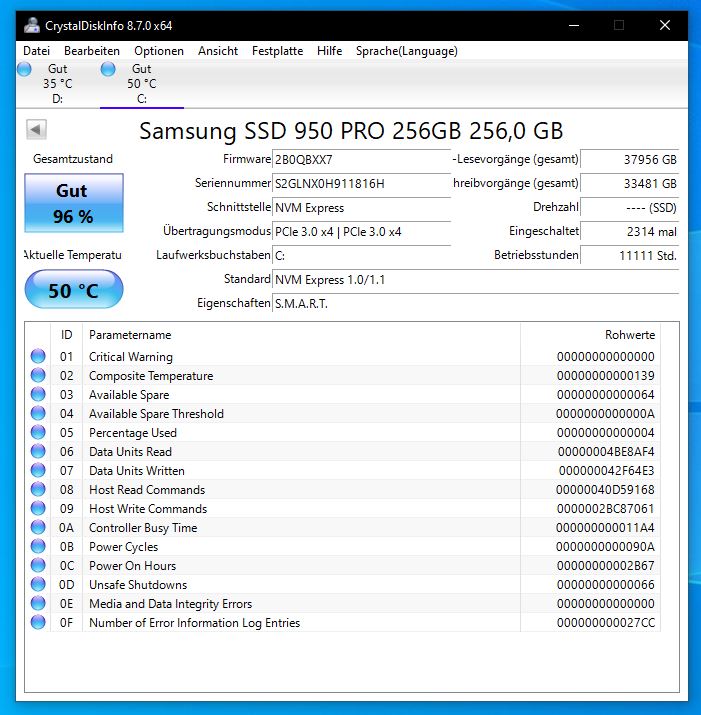Image resolution: width=701 pixels, height=715 pixels.
Task: Click status orb for Percentage Used row
Action: point(38,432)
